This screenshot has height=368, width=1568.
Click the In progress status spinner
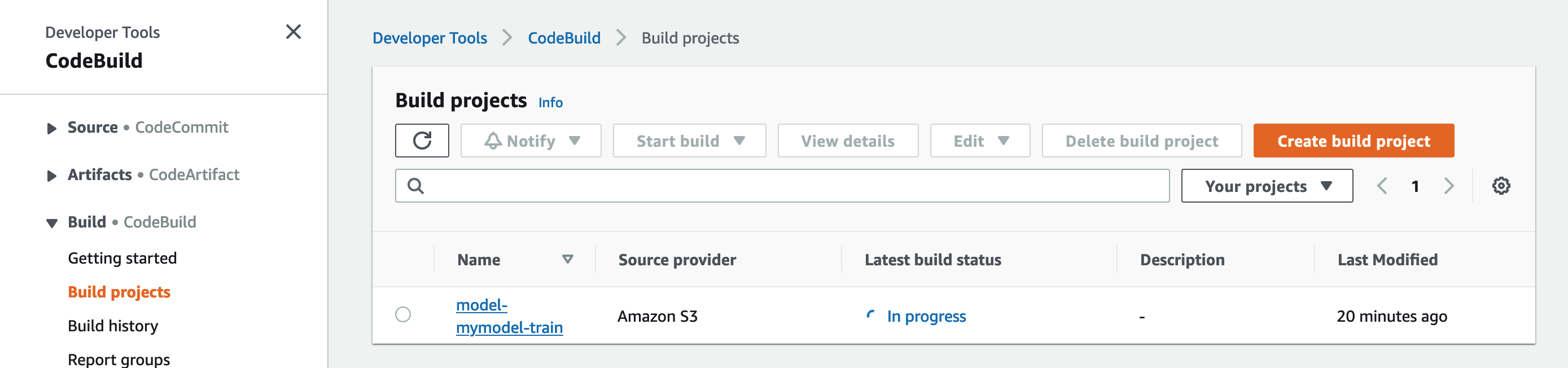870,315
